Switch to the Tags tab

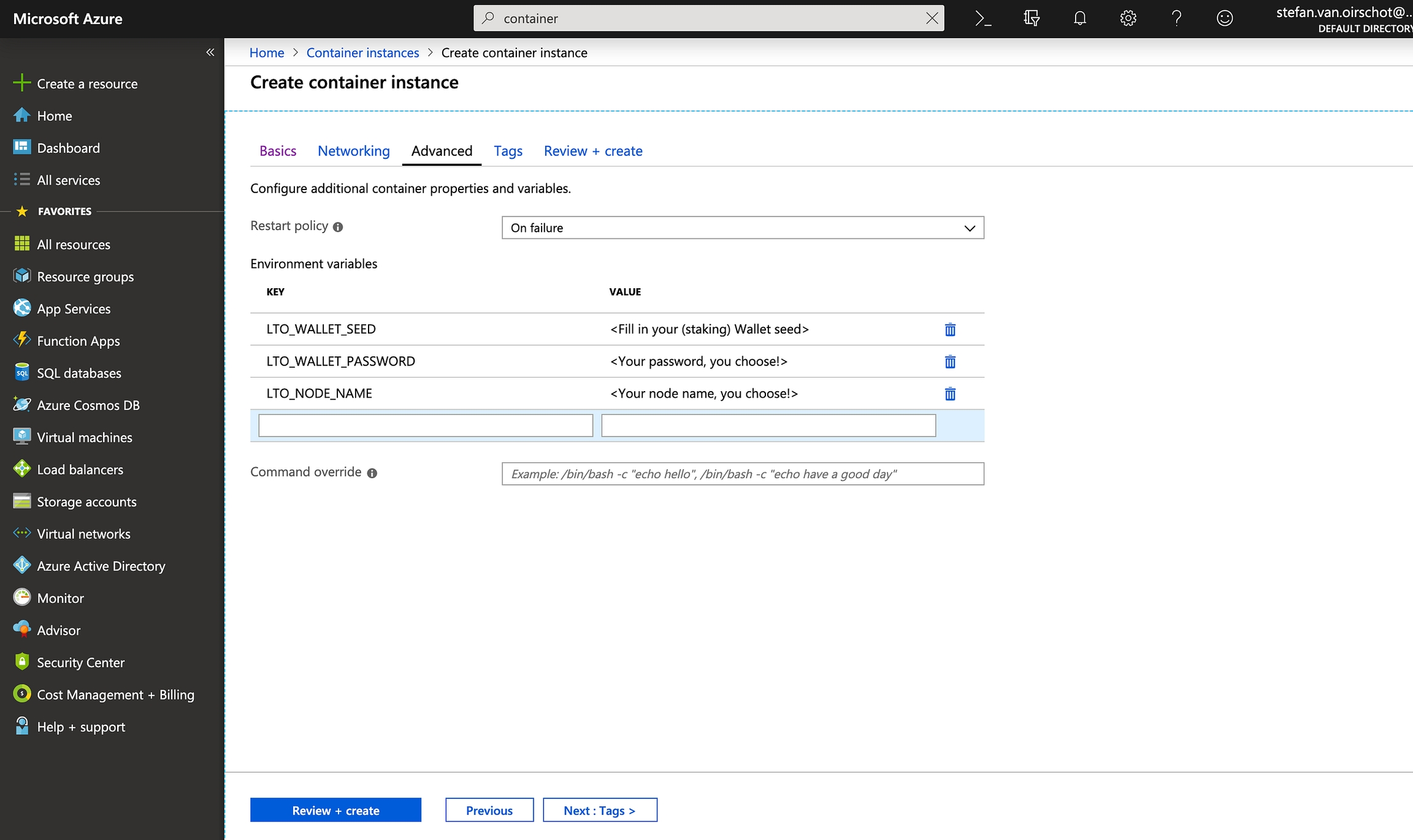tap(508, 151)
